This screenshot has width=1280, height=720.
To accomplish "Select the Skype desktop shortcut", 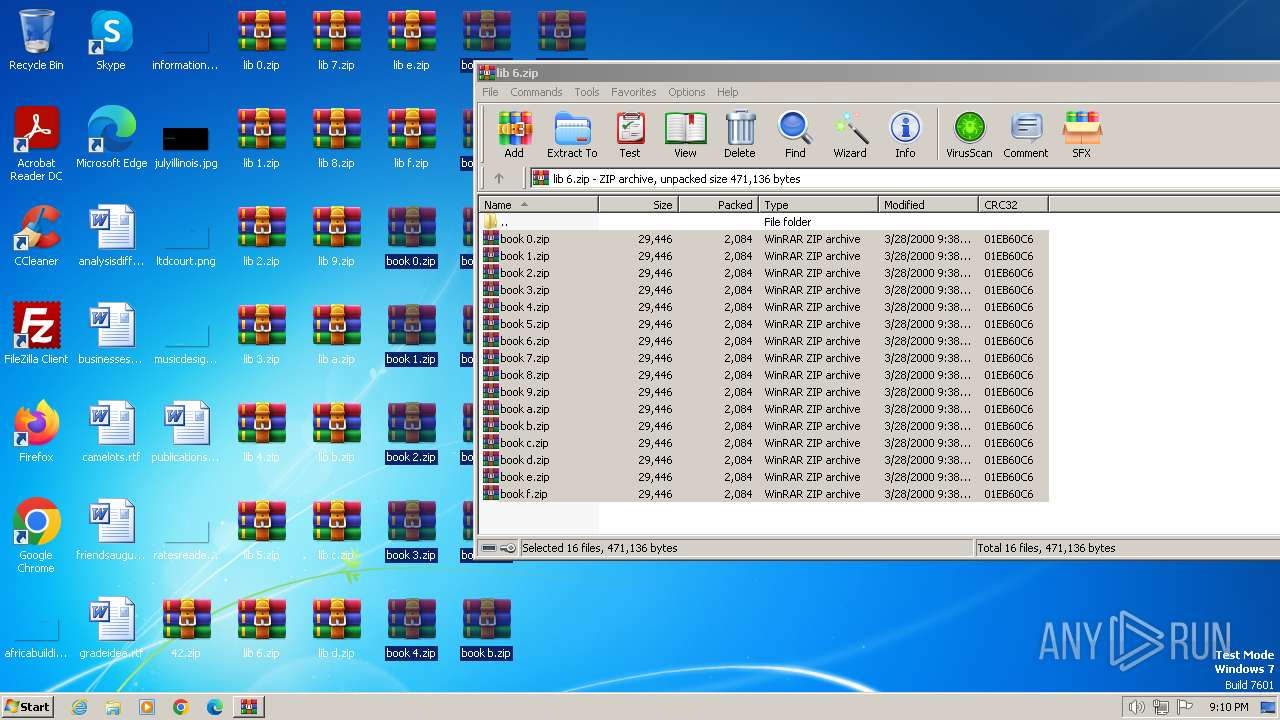I will click(x=111, y=41).
